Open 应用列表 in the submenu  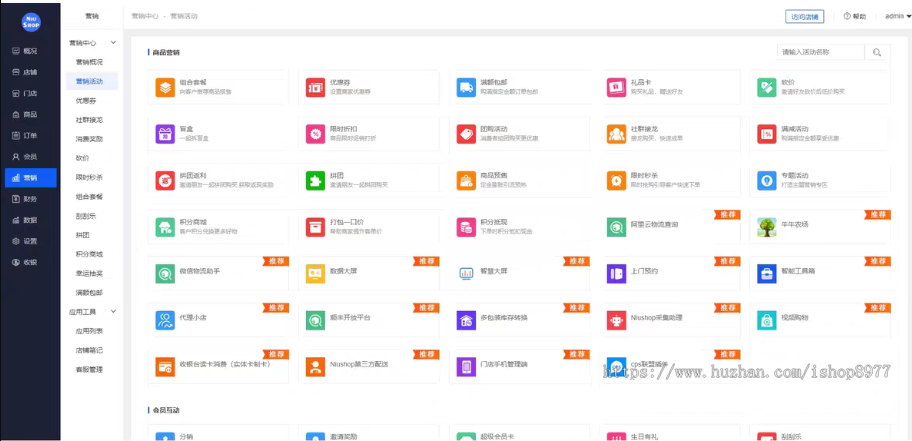pyautogui.click(x=90, y=331)
